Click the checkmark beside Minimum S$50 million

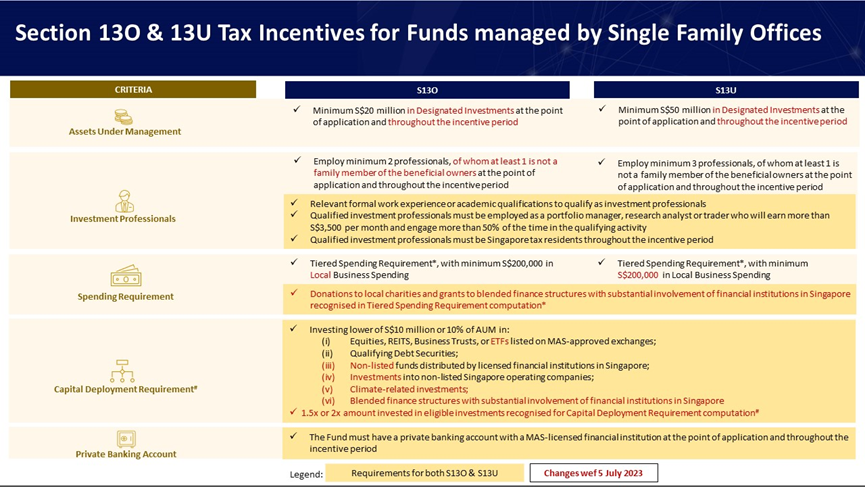(x=602, y=109)
